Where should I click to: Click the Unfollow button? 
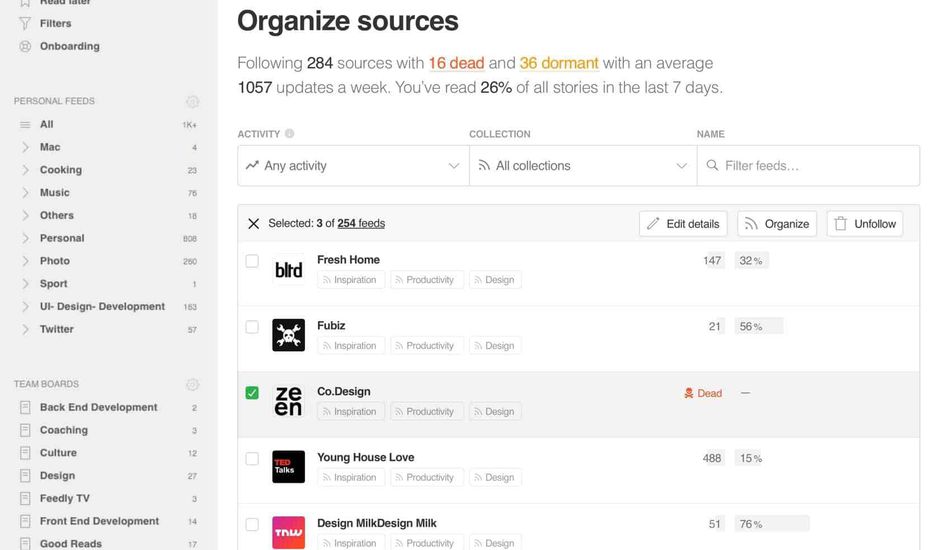coord(864,224)
